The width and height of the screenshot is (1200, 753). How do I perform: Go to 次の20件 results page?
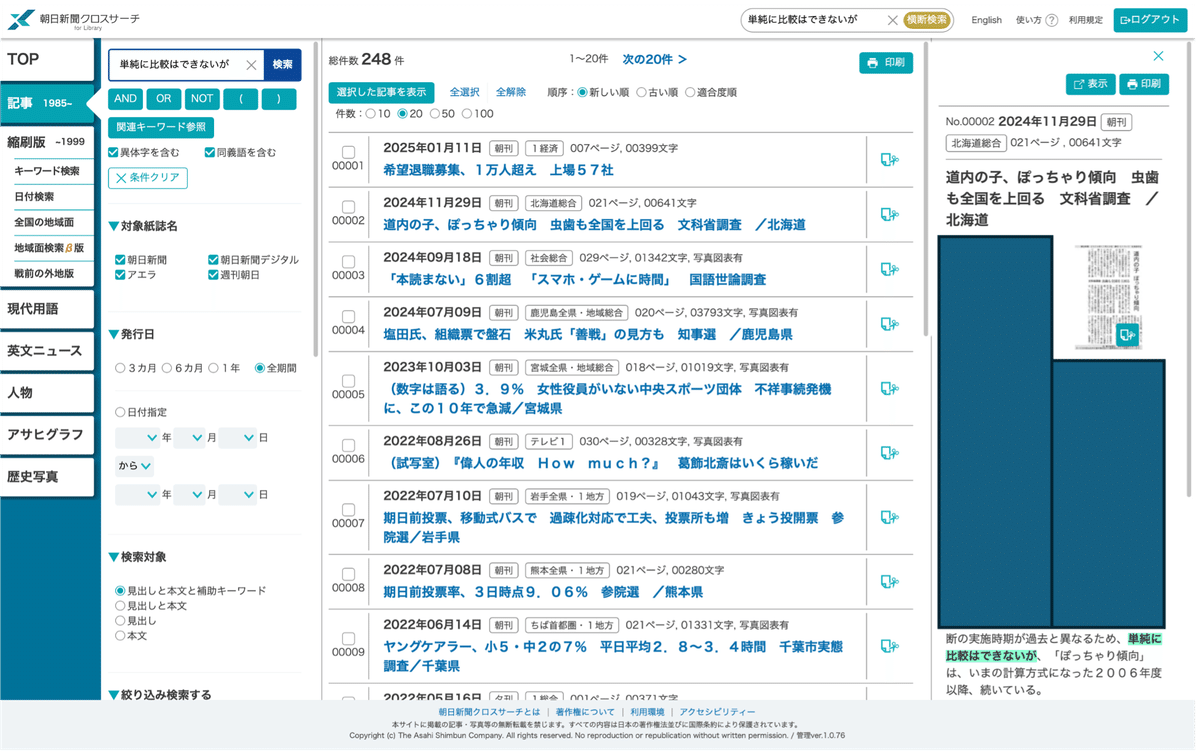(654, 60)
